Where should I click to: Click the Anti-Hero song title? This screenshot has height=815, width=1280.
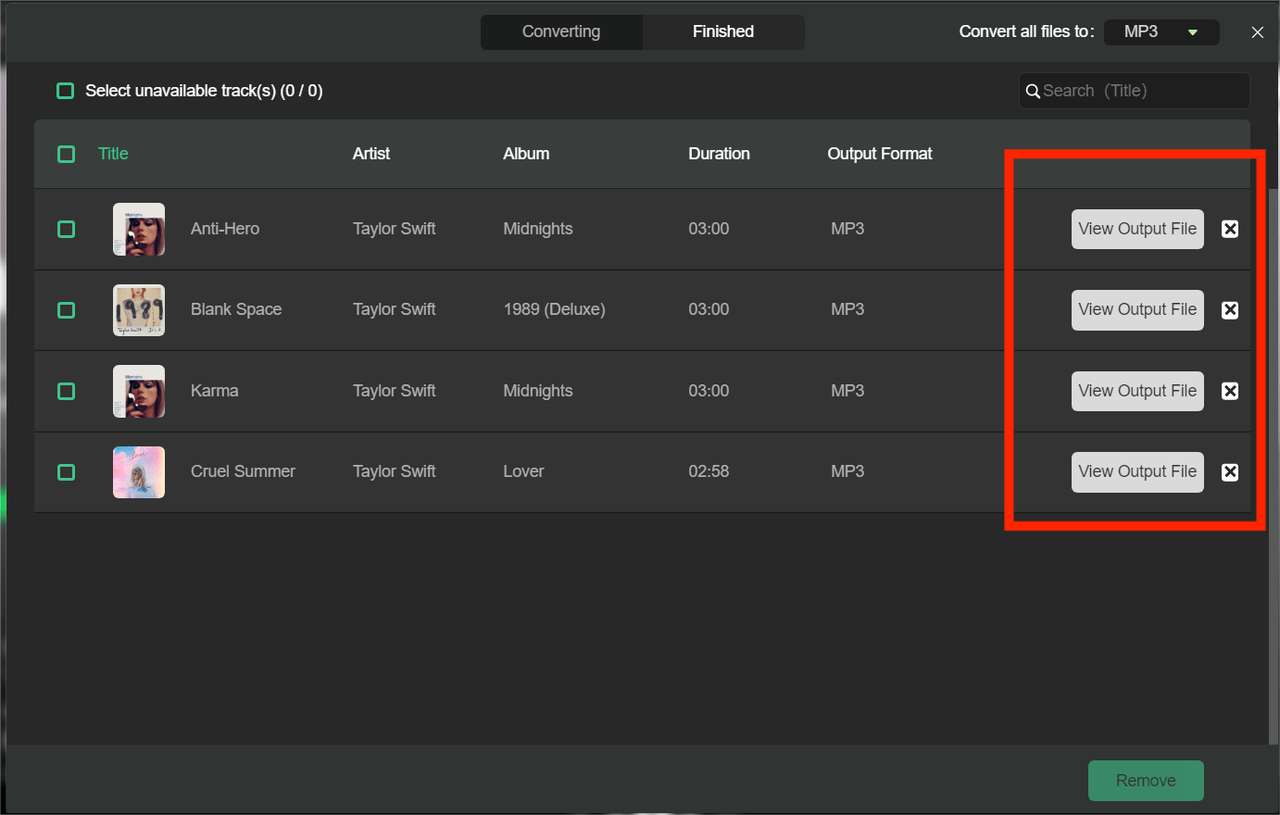[225, 229]
